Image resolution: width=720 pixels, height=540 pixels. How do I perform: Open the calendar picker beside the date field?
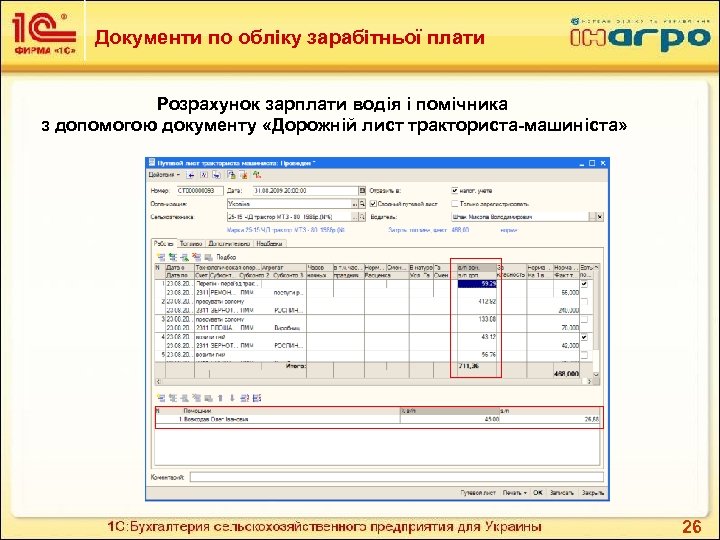click(362, 191)
